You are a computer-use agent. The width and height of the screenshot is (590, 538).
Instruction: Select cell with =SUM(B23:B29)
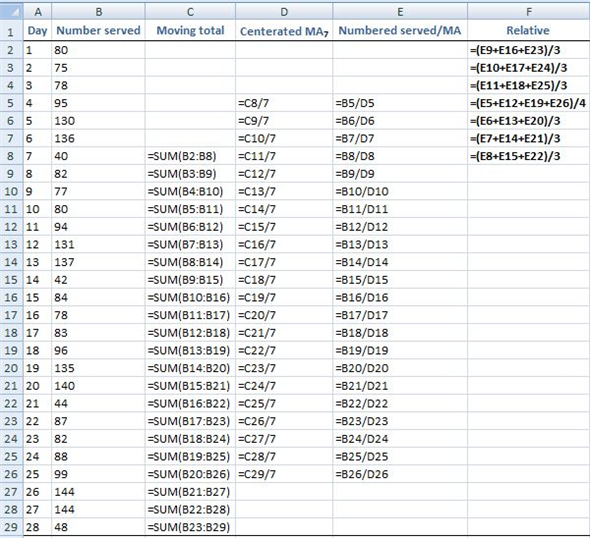coord(190,527)
